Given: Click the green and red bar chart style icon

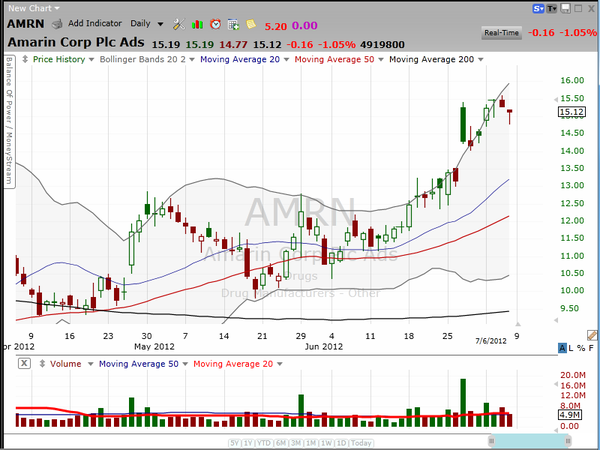Looking at the screenshot, I should [x=197, y=25].
